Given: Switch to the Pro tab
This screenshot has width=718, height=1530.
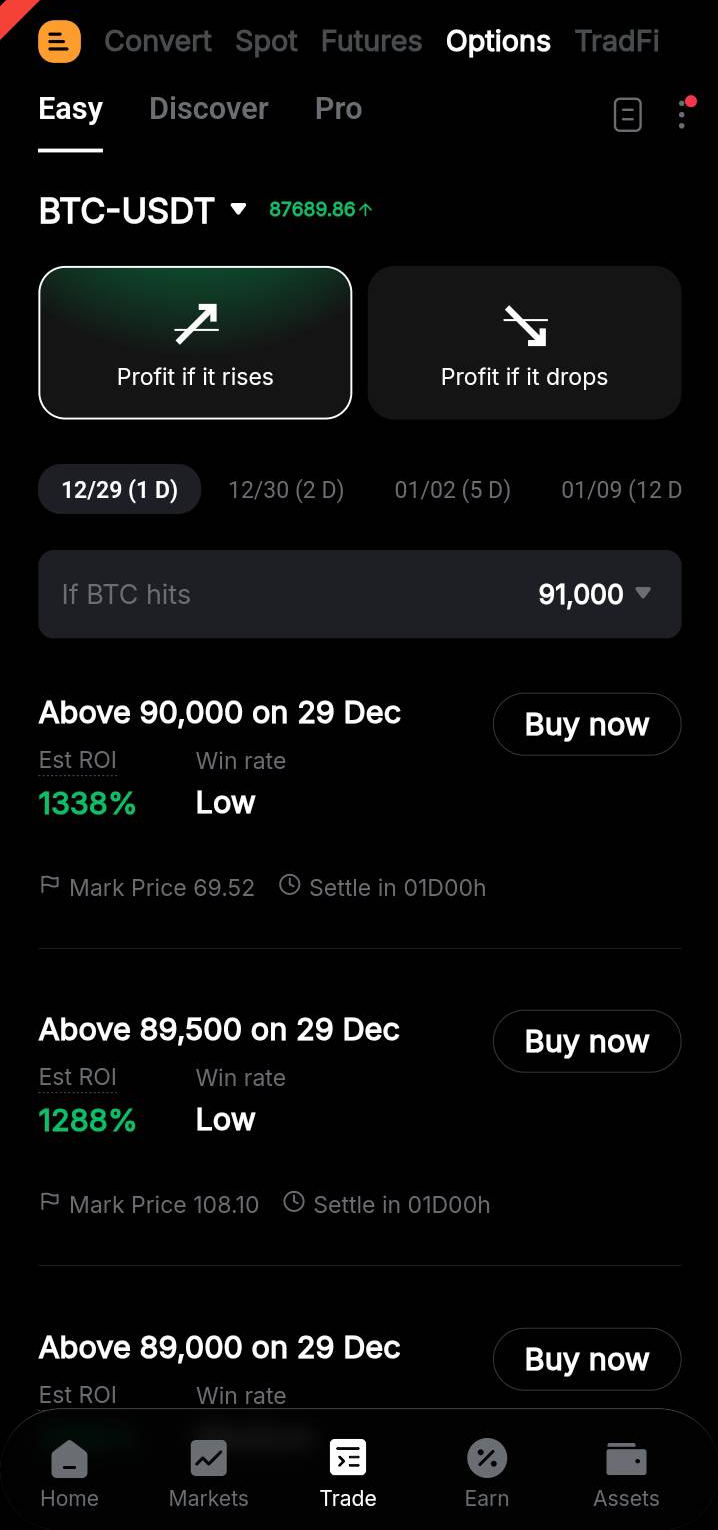Looking at the screenshot, I should point(338,109).
